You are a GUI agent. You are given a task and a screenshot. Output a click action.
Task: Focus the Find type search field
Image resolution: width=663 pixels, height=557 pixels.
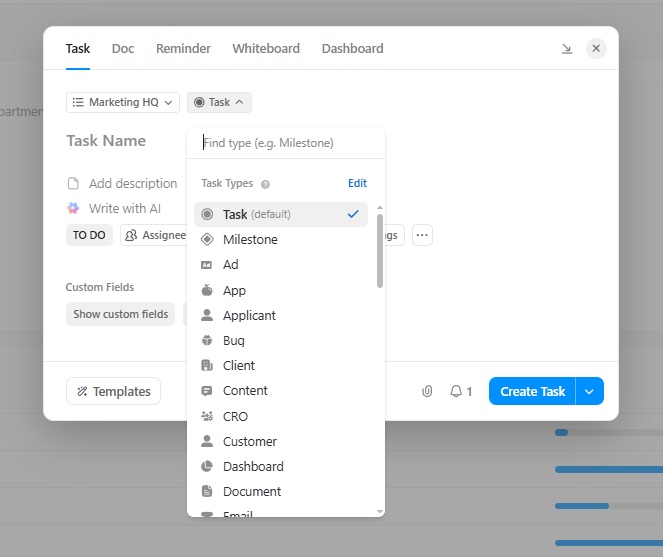coord(285,143)
